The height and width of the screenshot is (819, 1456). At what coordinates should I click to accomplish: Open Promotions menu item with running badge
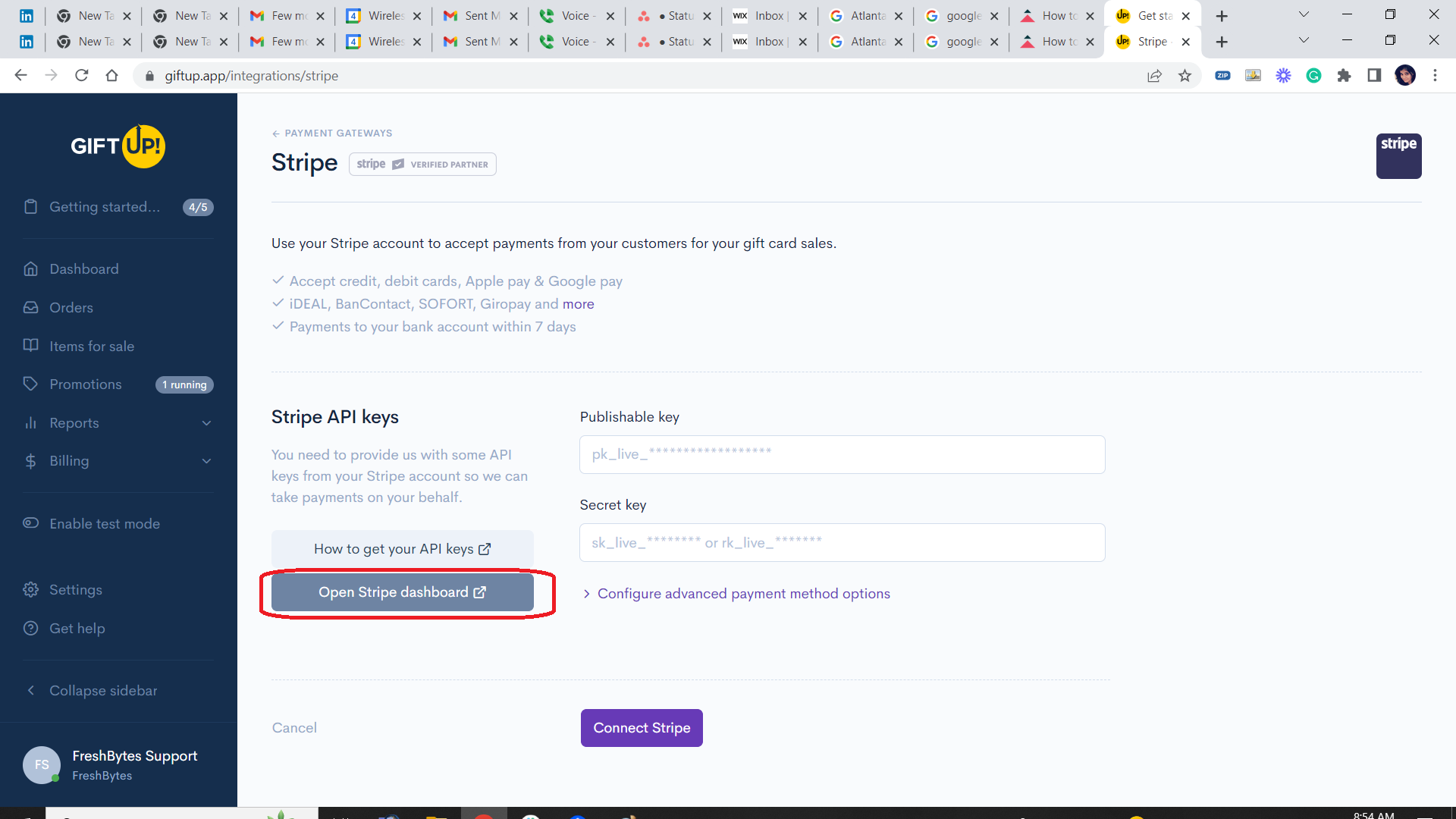point(85,384)
